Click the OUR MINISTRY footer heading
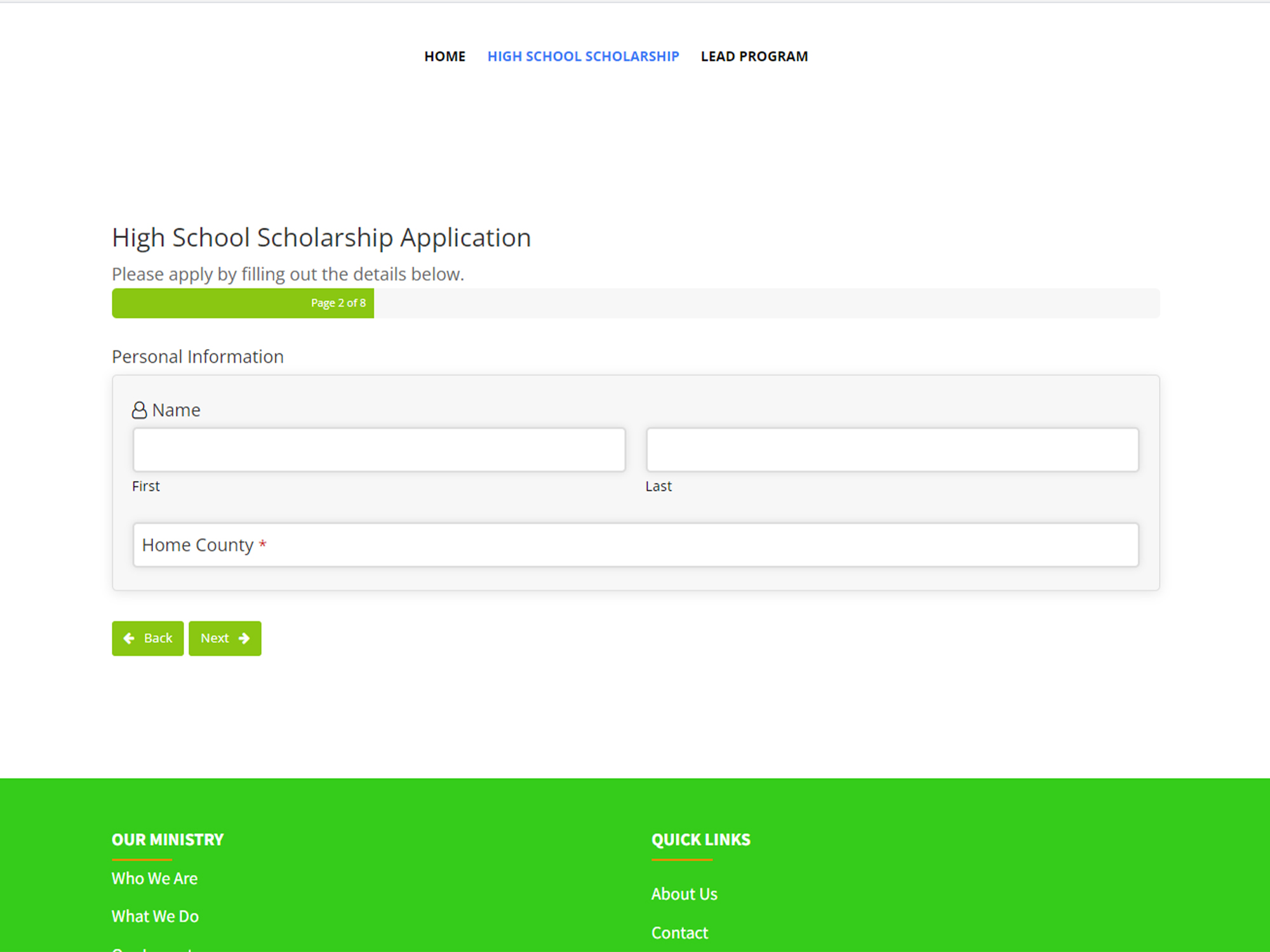The image size is (1270, 952). [x=168, y=840]
